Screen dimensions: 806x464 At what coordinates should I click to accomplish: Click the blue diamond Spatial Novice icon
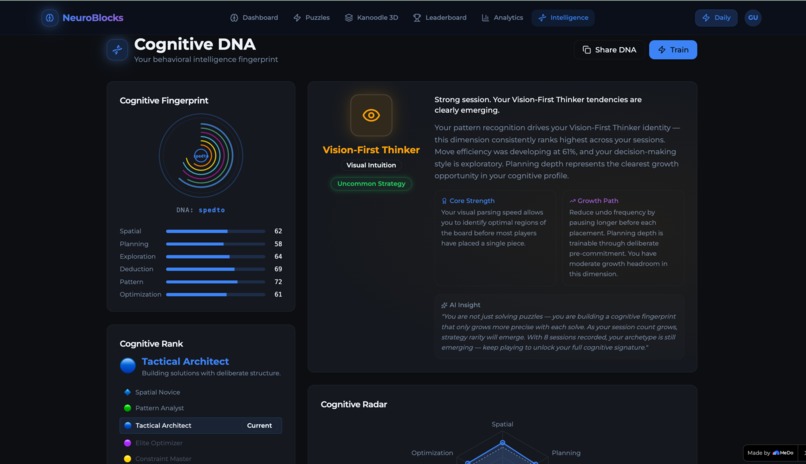pos(127,392)
